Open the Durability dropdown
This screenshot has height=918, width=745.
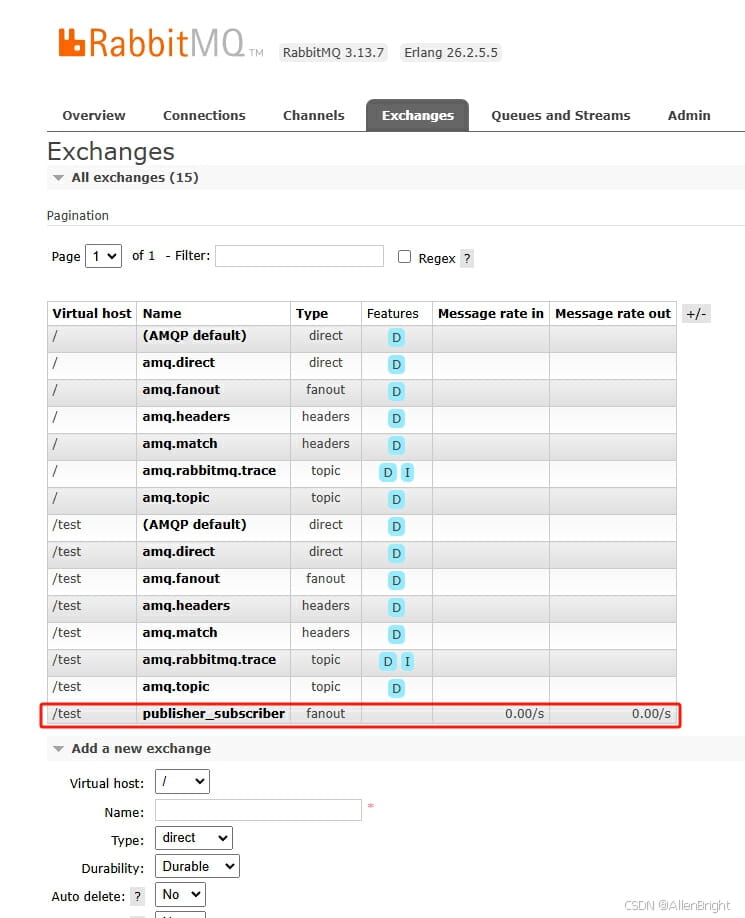[x=196, y=866]
